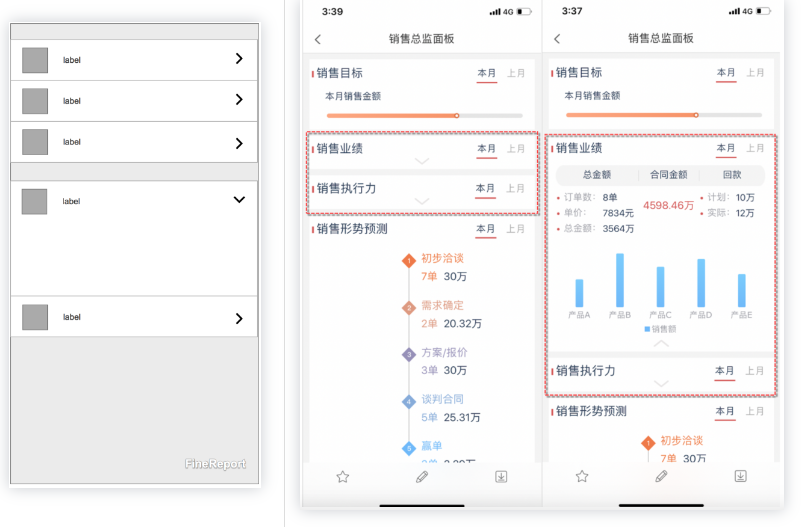Click the 实际 12万 value
The width and height of the screenshot is (801, 527).
745,213
